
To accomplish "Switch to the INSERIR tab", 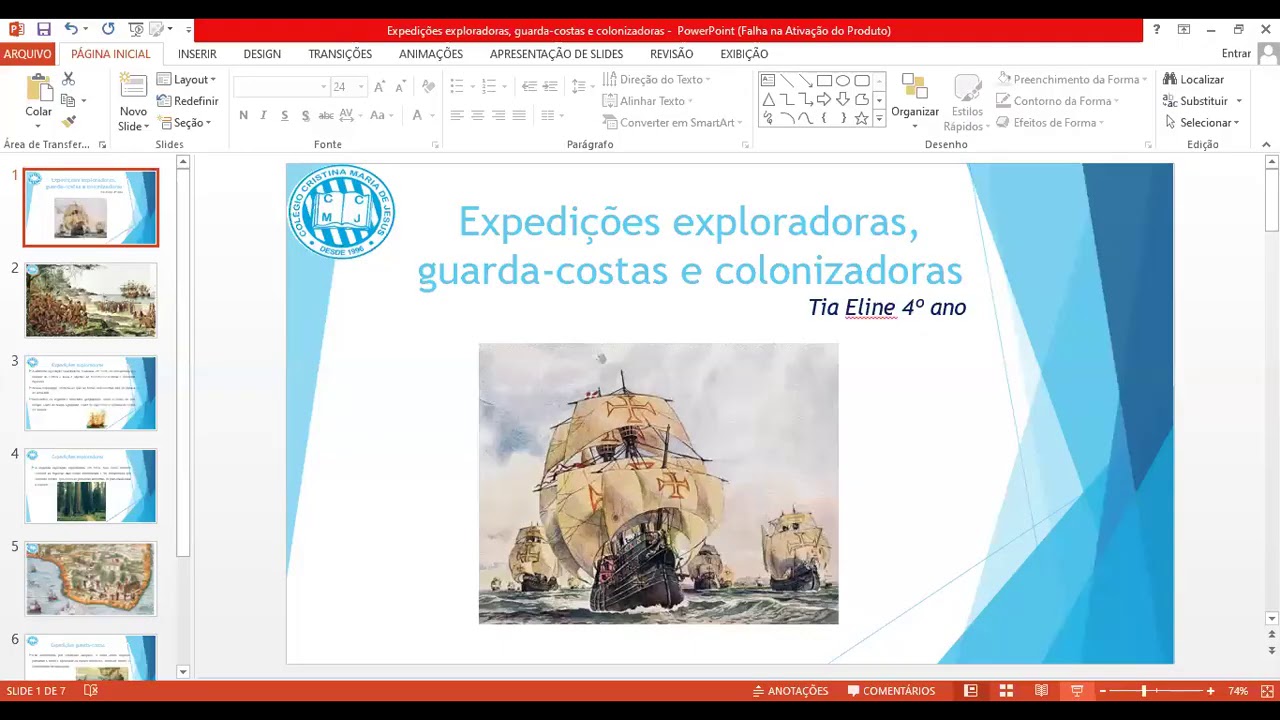I will [x=197, y=54].
